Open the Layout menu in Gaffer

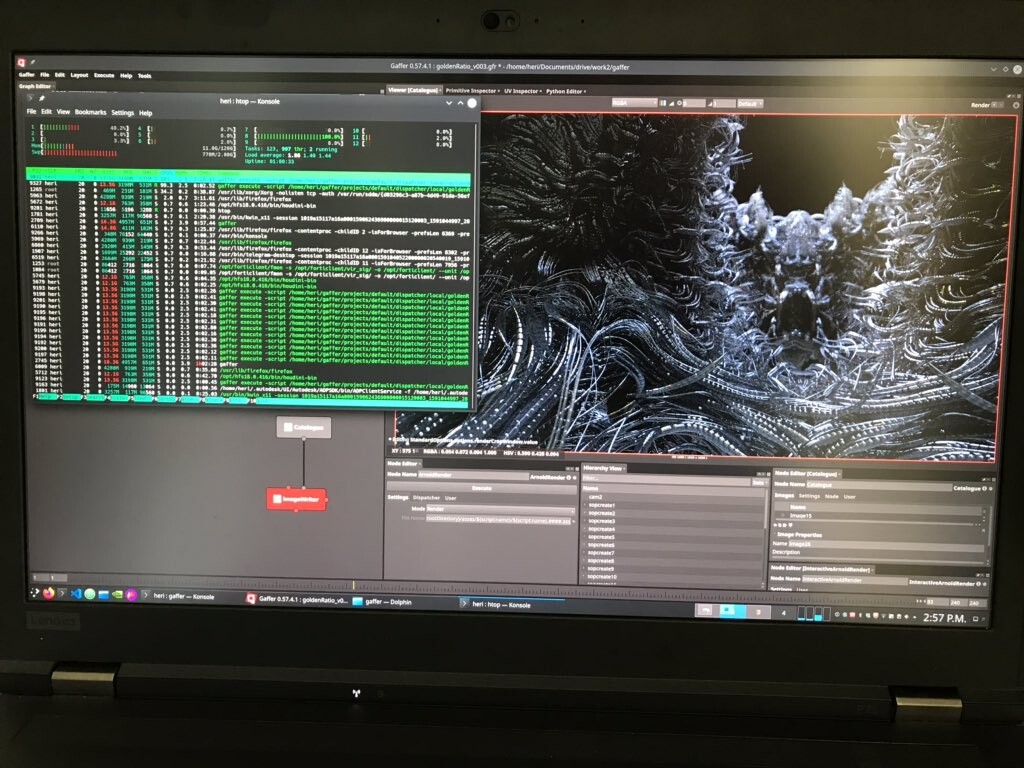(79, 75)
